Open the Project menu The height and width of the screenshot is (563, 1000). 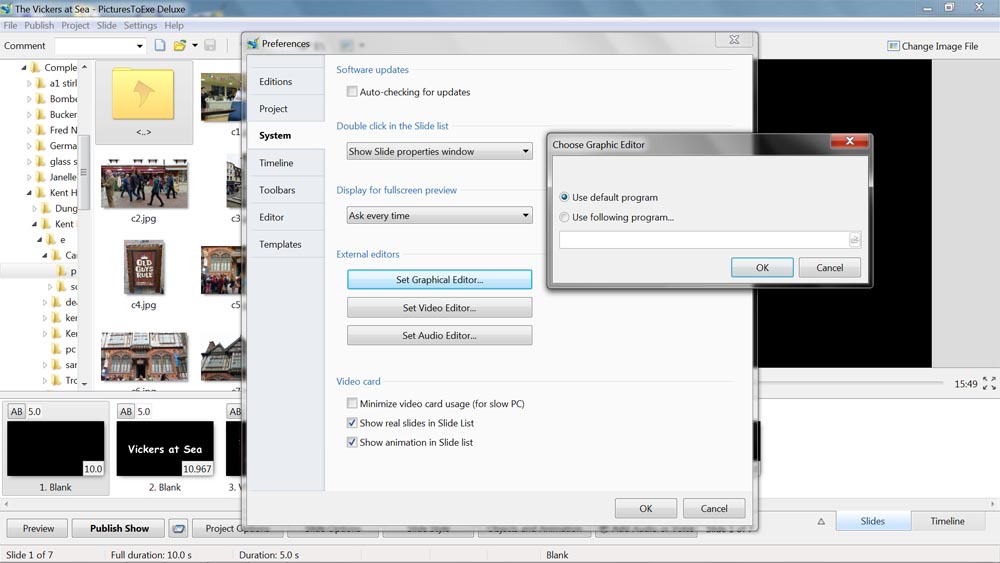coord(75,26)
